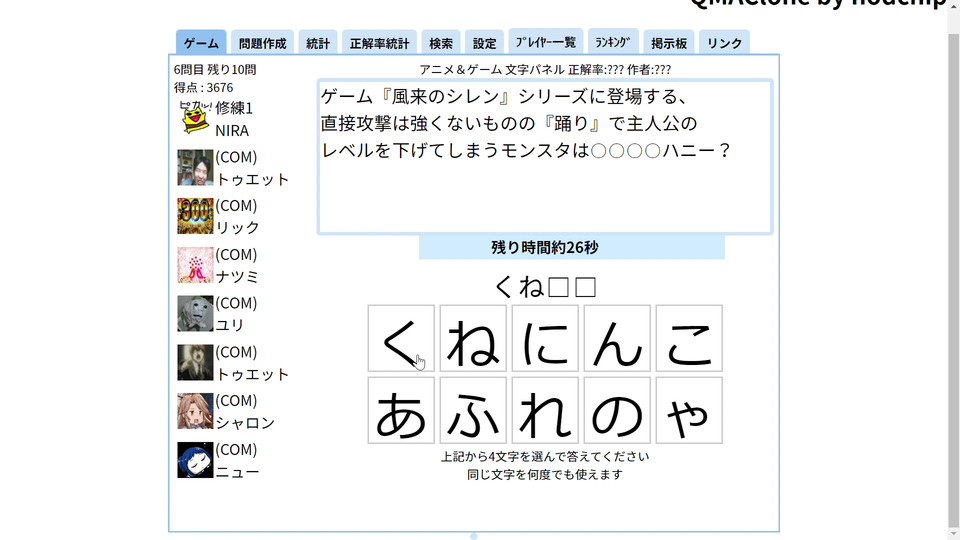This screenshot has height=540, width=960.
Task: Click the 残り時間約26秒 timer bar
Action: pos(572,247)
